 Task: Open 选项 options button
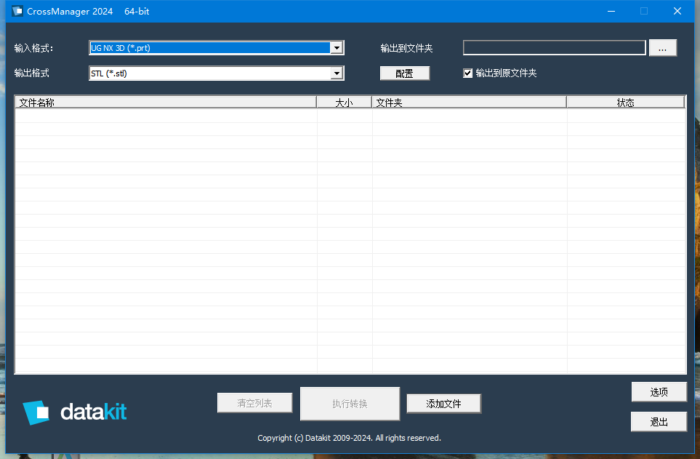pyautogui.click(x=659, y=392)
